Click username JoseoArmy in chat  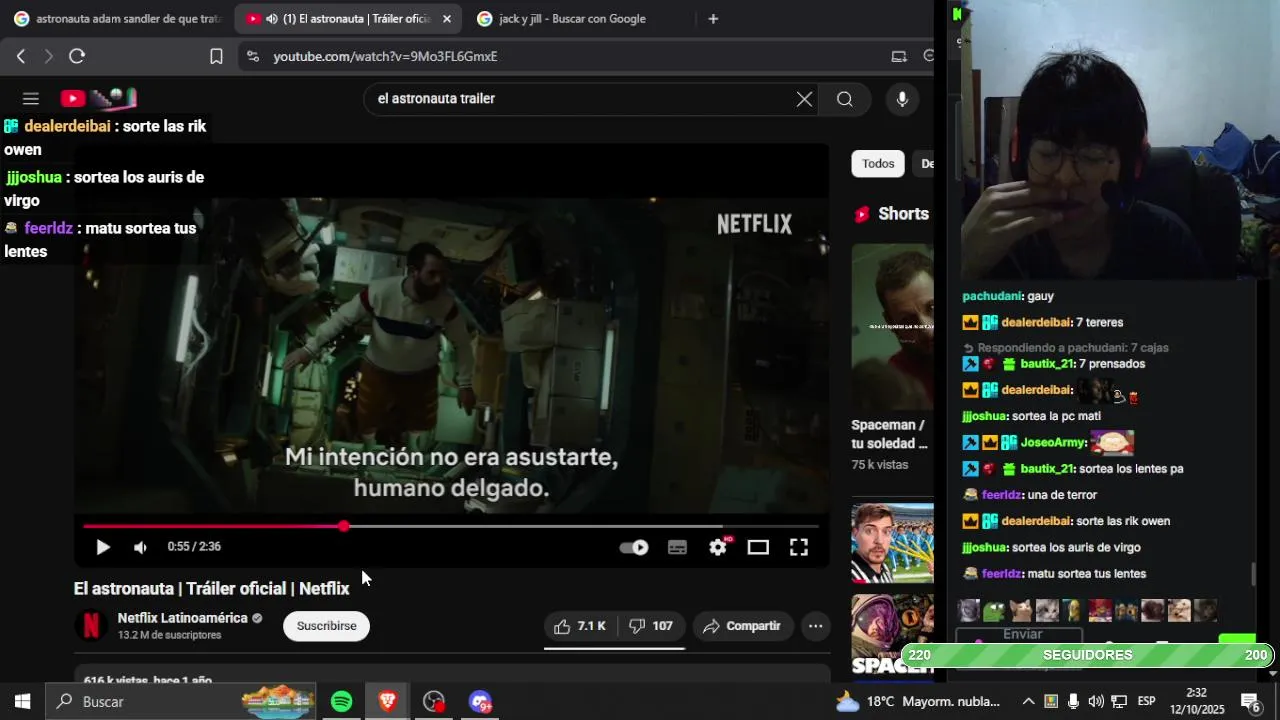(1053, 442)
